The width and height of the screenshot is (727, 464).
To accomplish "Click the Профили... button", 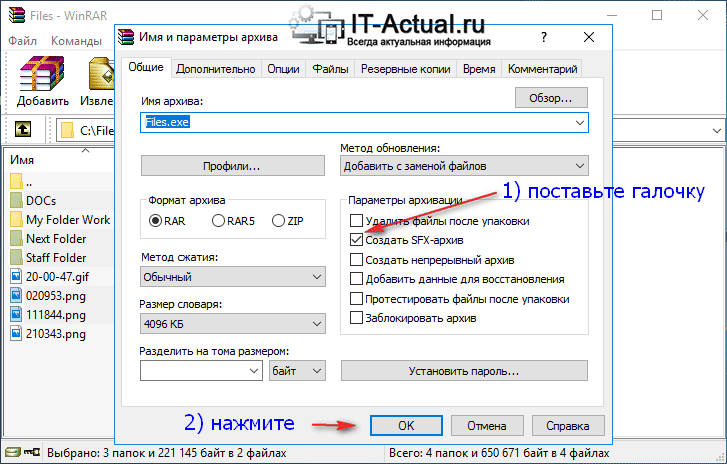I will (233, 166).
